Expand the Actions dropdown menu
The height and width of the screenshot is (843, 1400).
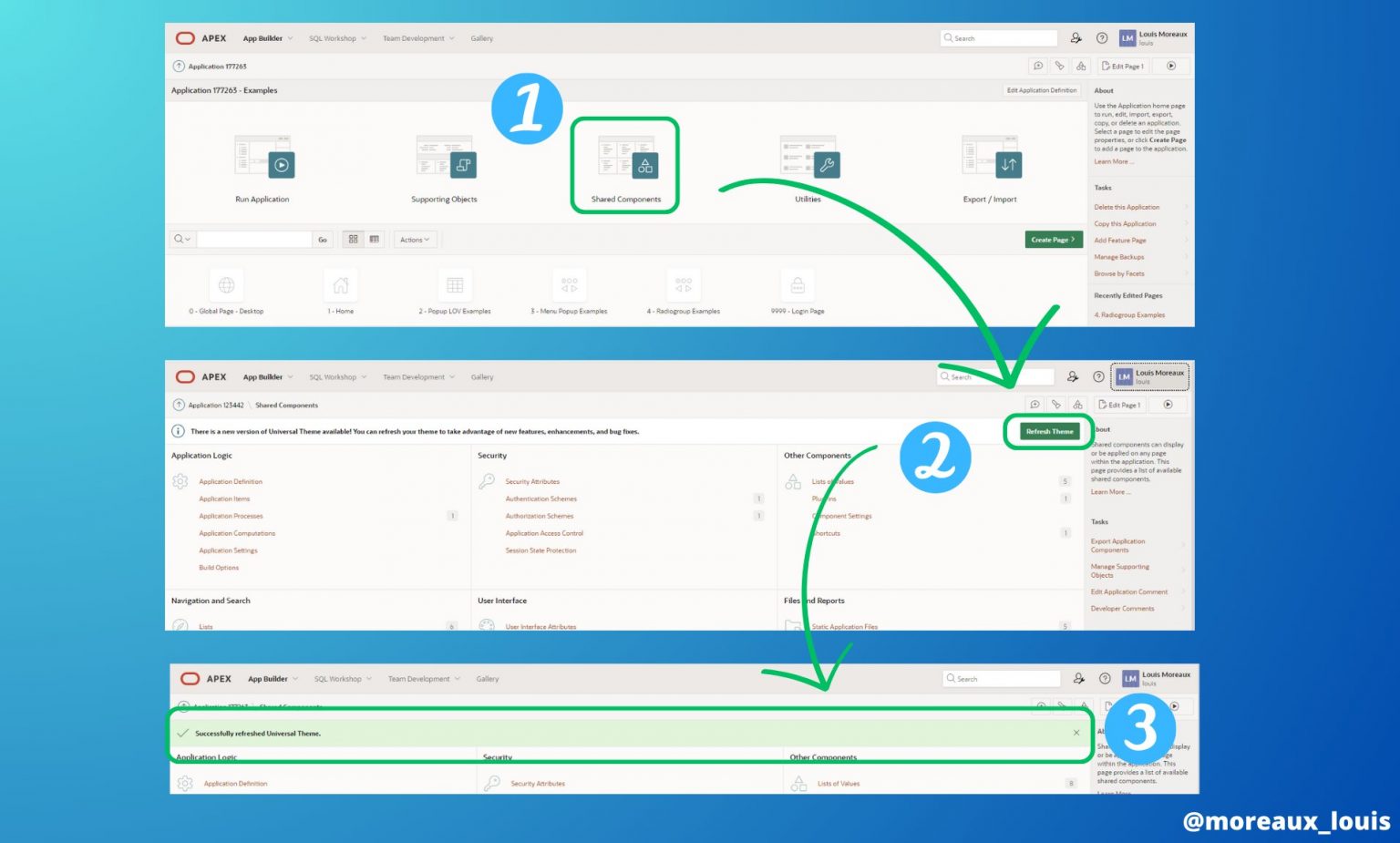[415, 240]
